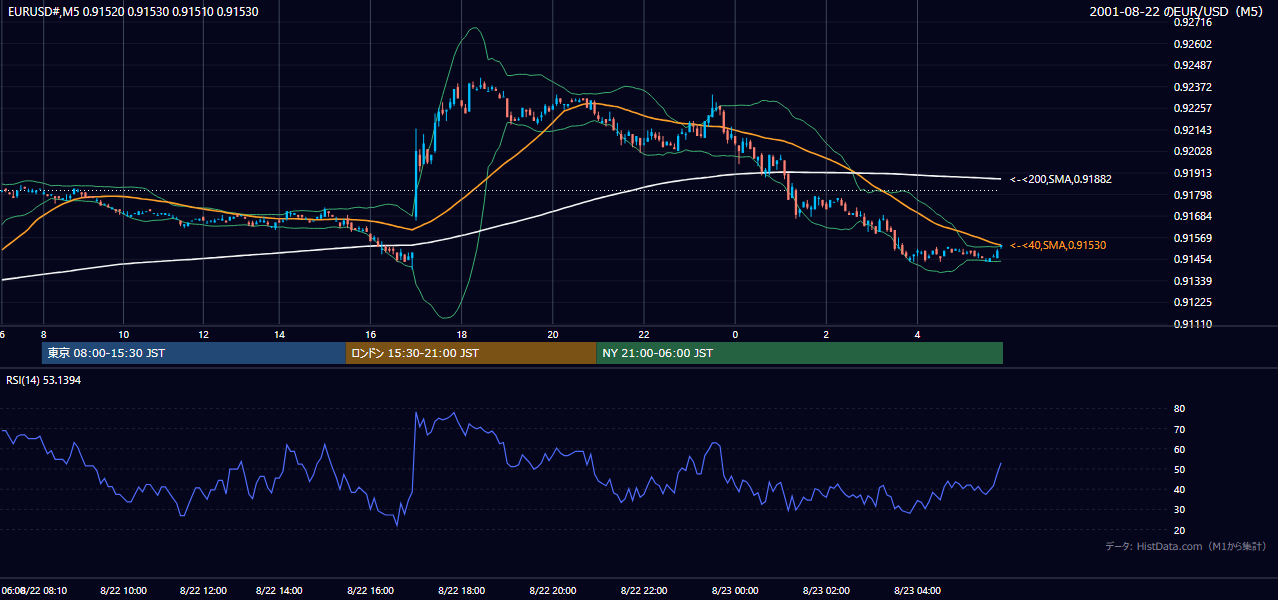
Task: Click hour label 22 under price chart
Action: coord(644,334)
